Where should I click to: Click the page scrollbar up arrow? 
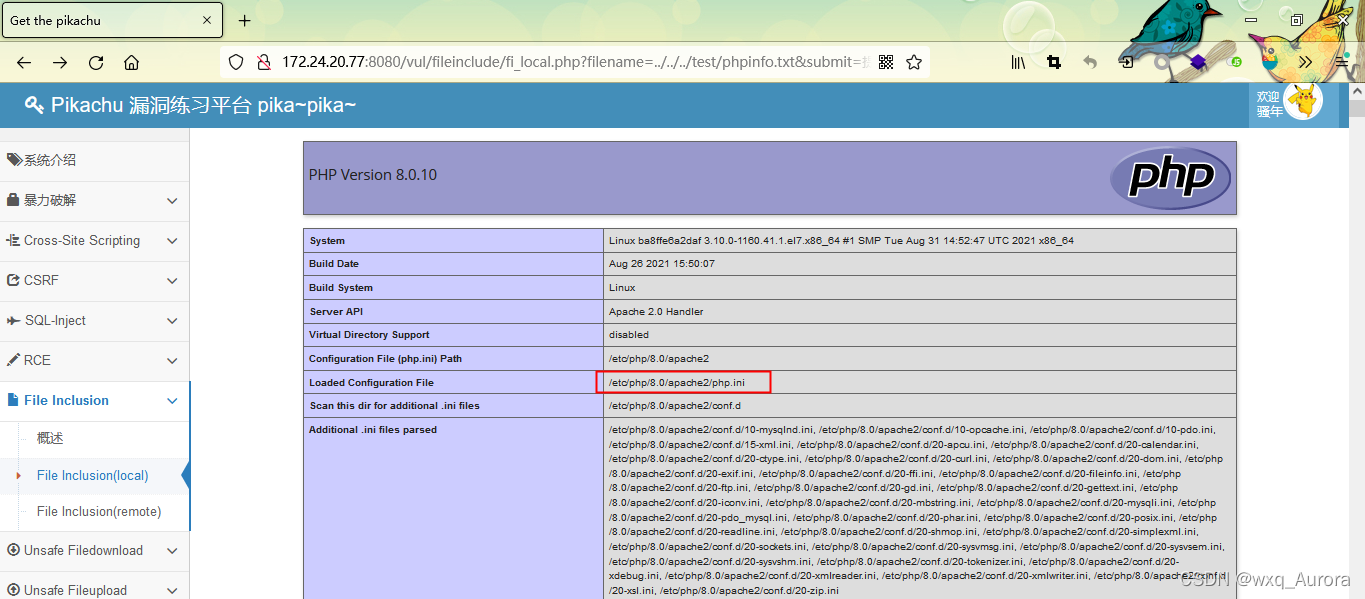tap(1356, 89)
